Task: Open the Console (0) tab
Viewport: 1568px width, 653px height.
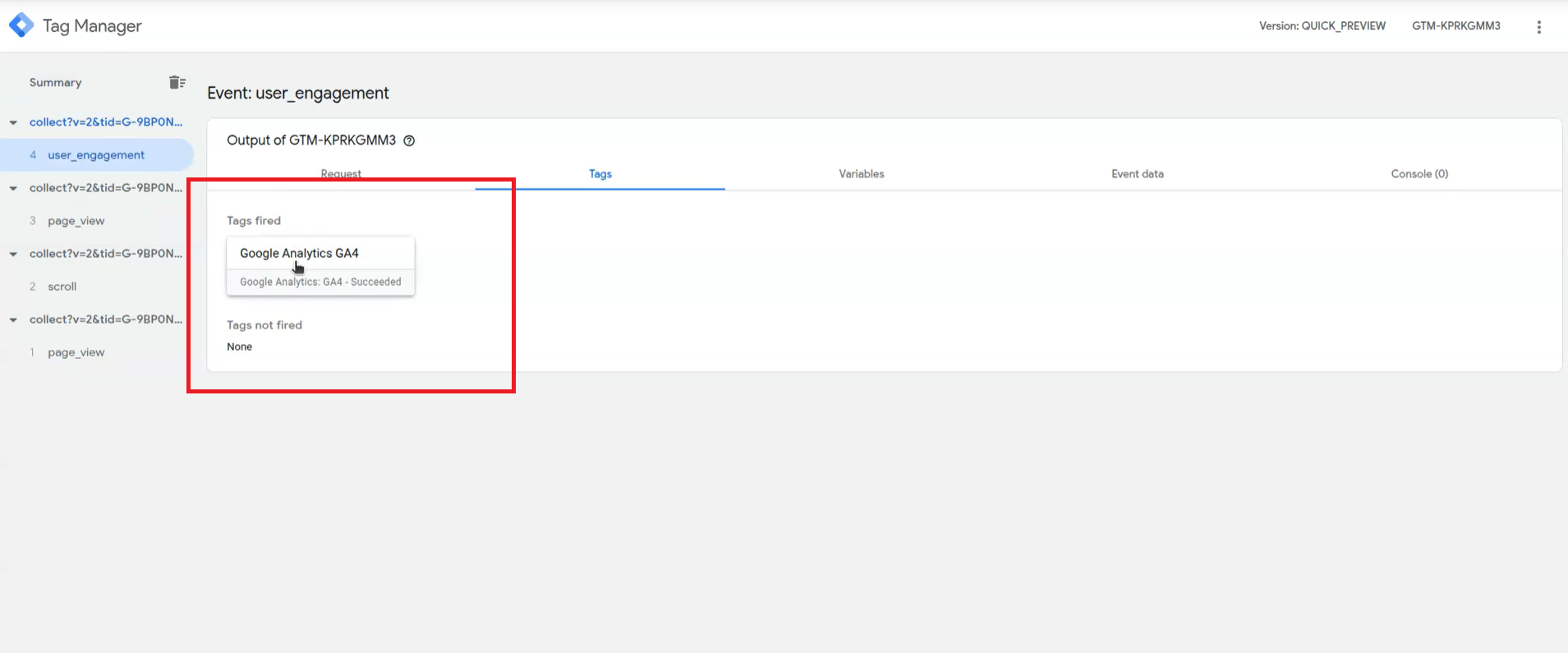Action: [x=1419, y=173]
